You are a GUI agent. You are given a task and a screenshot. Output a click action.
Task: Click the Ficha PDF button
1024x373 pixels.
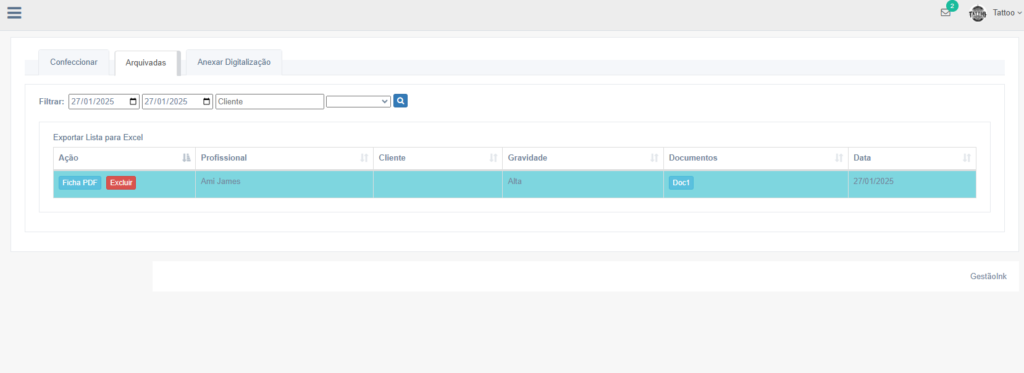(80, 183)
